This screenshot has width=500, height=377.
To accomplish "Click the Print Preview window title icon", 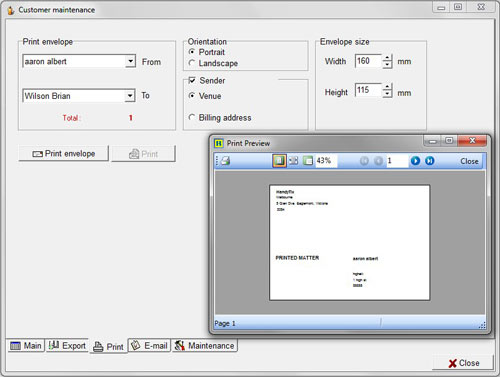I will point(219,143).
